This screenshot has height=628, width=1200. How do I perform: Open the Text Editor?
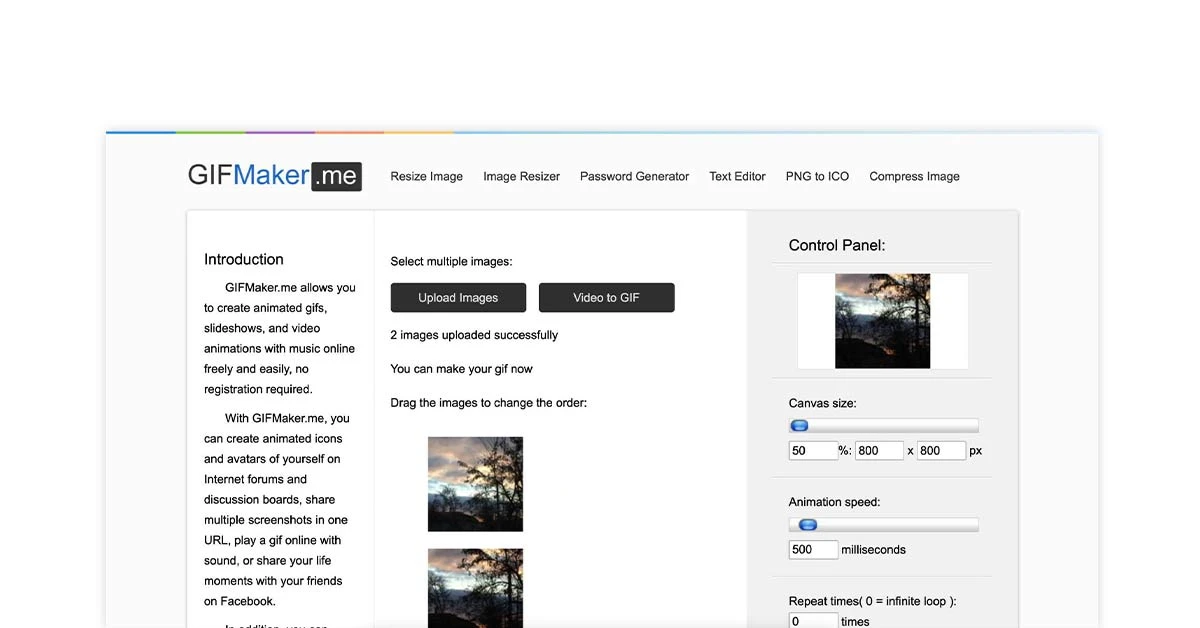[737, 176]
